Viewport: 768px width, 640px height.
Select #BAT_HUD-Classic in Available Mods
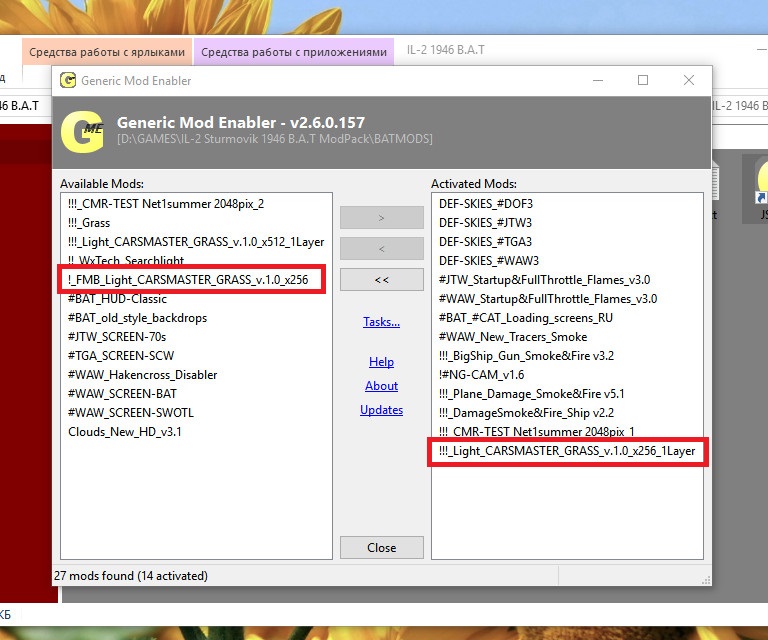[x=118, y=299]
